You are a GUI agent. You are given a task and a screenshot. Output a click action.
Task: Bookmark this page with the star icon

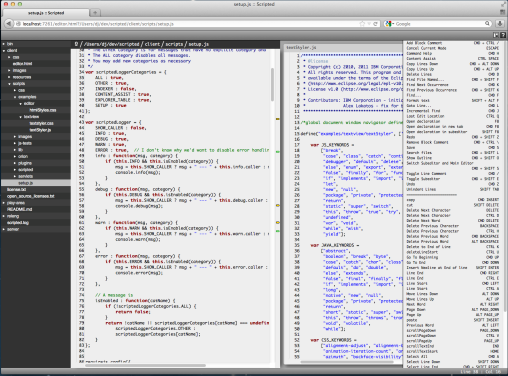362,24
